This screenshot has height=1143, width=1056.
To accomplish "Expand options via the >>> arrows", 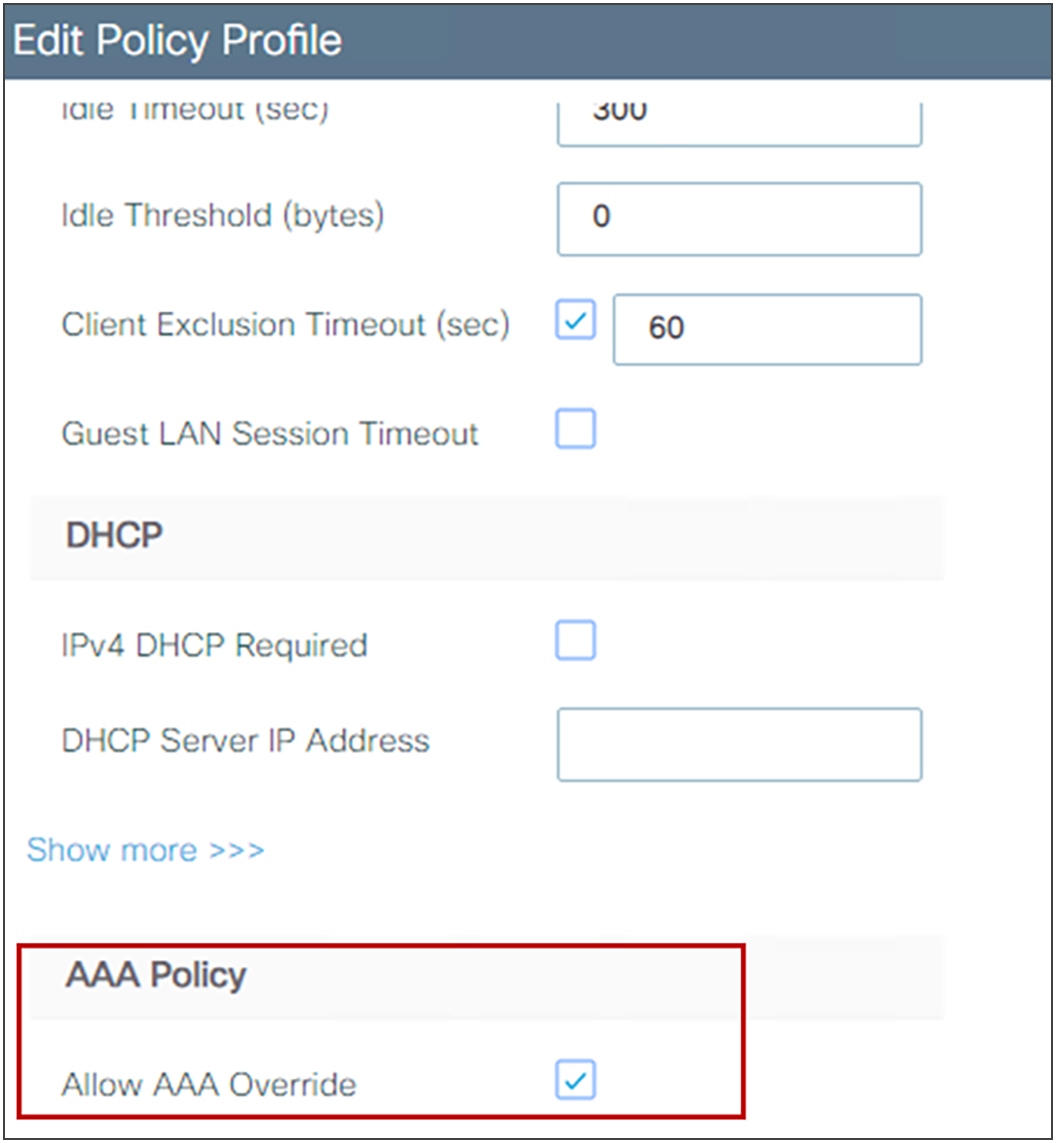I will click(237, 851).
